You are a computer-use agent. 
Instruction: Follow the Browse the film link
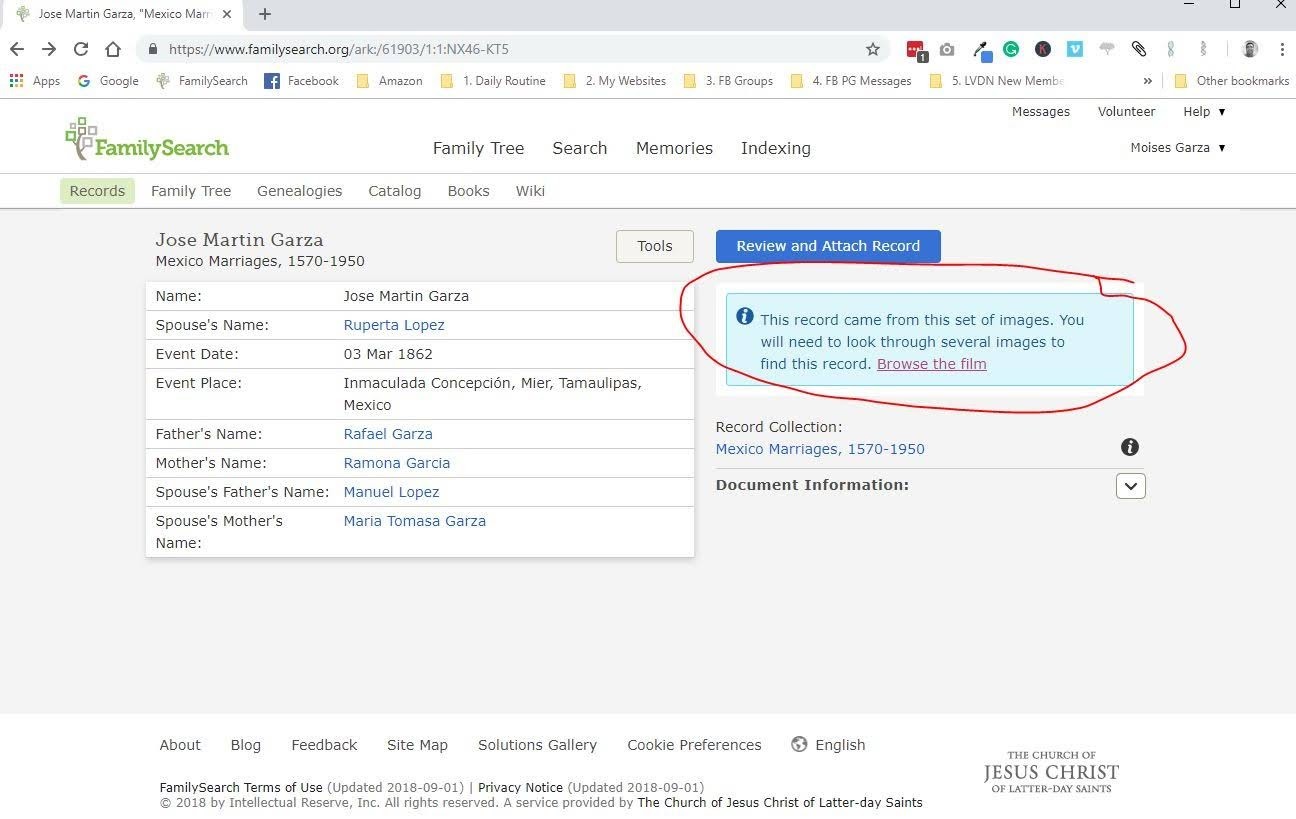(x=932, y=364)
